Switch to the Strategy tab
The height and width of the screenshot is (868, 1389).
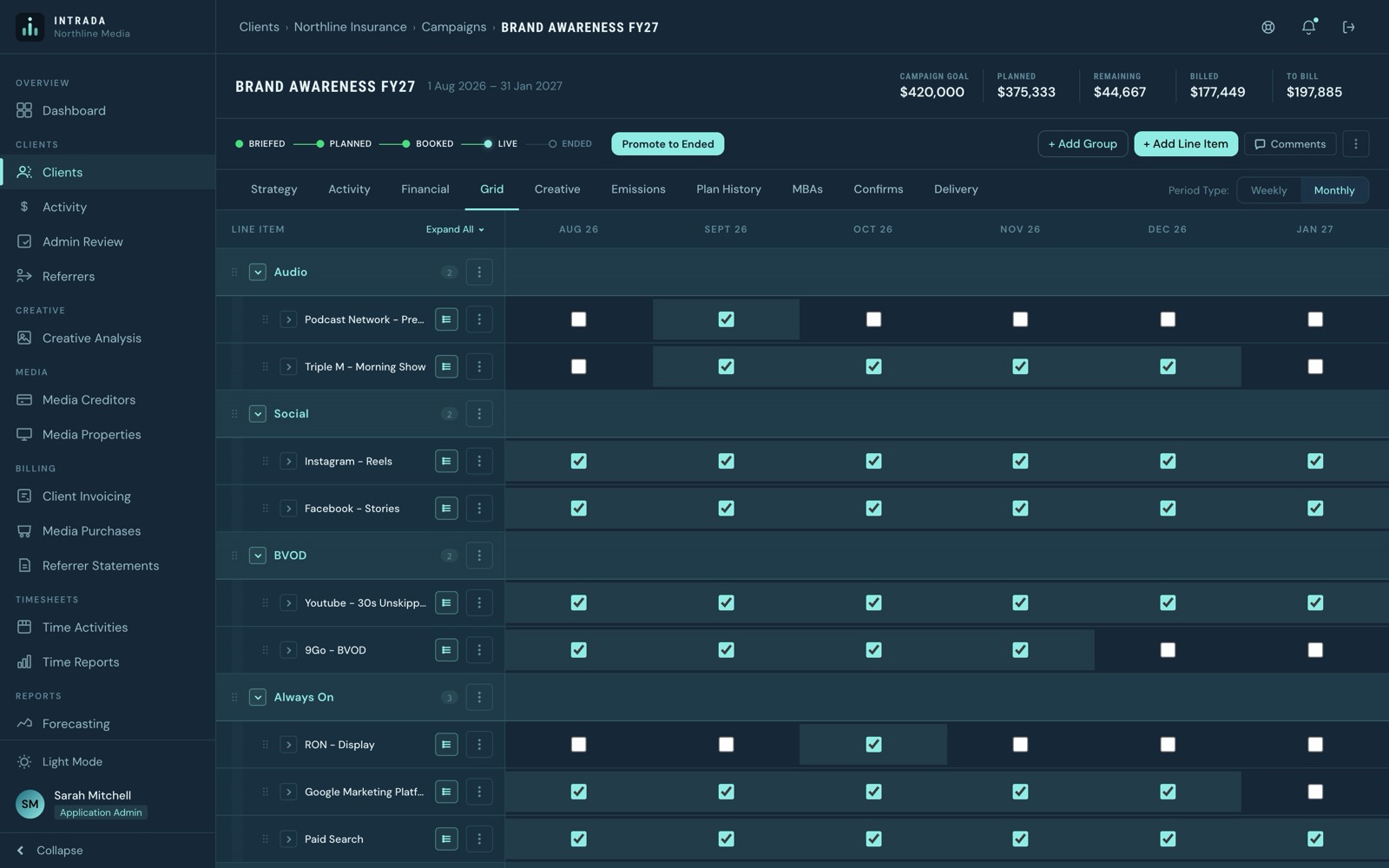pyautogui.click(x=273, y=189)
